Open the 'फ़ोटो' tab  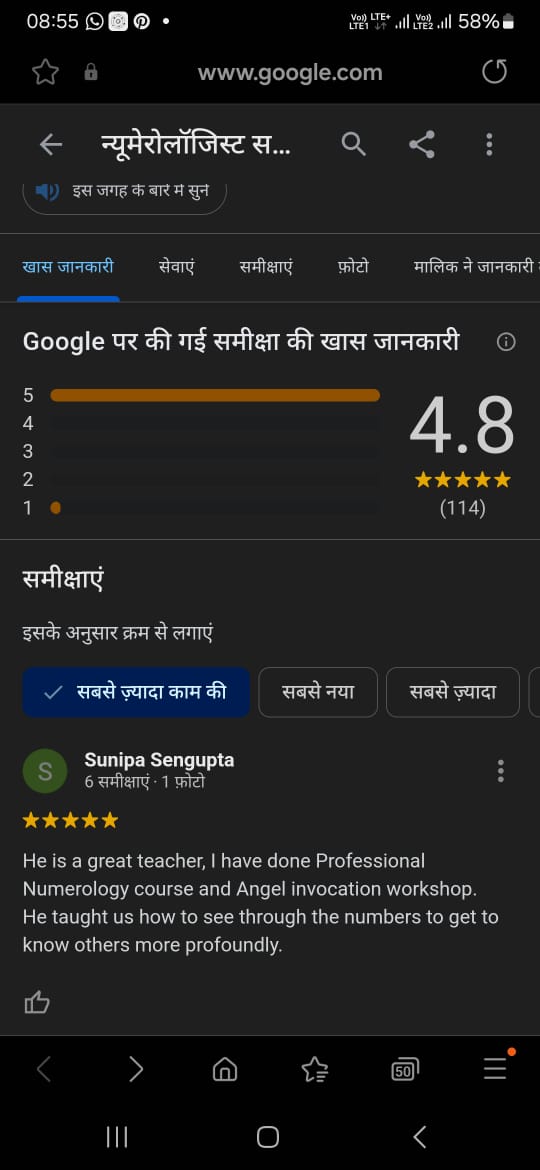[353, 266]
